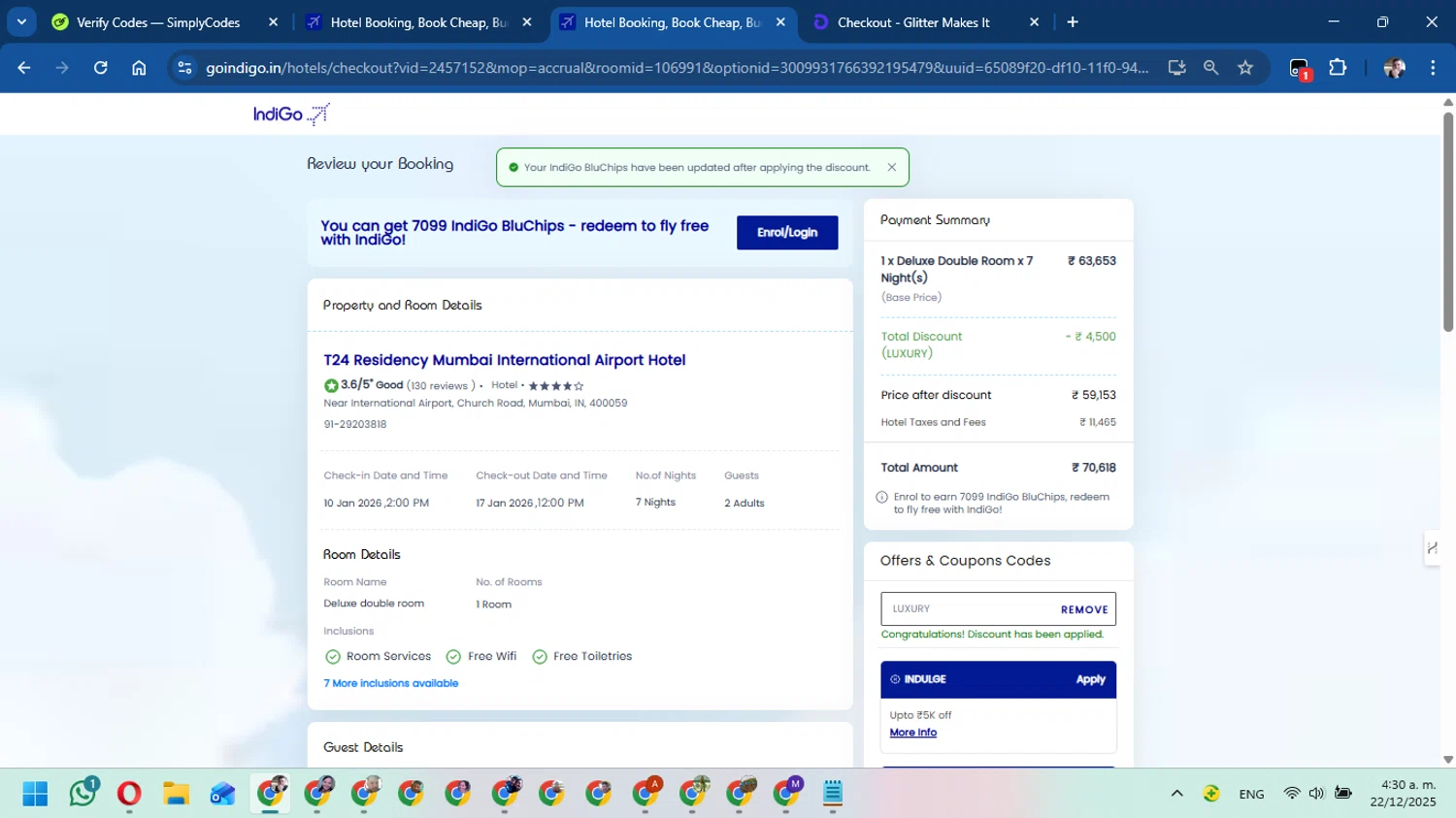Open the Windows Start menu

35,794
